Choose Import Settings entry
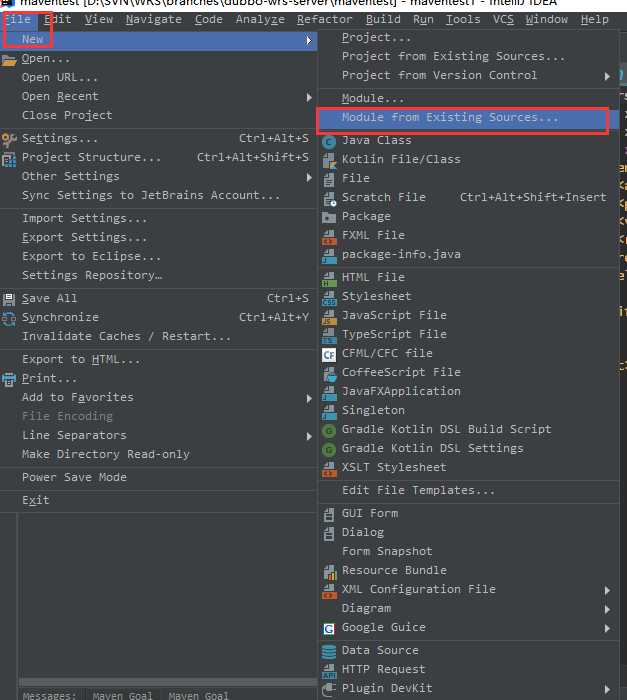This screenshot has height=700, width=627. click(x=84, y=219)
